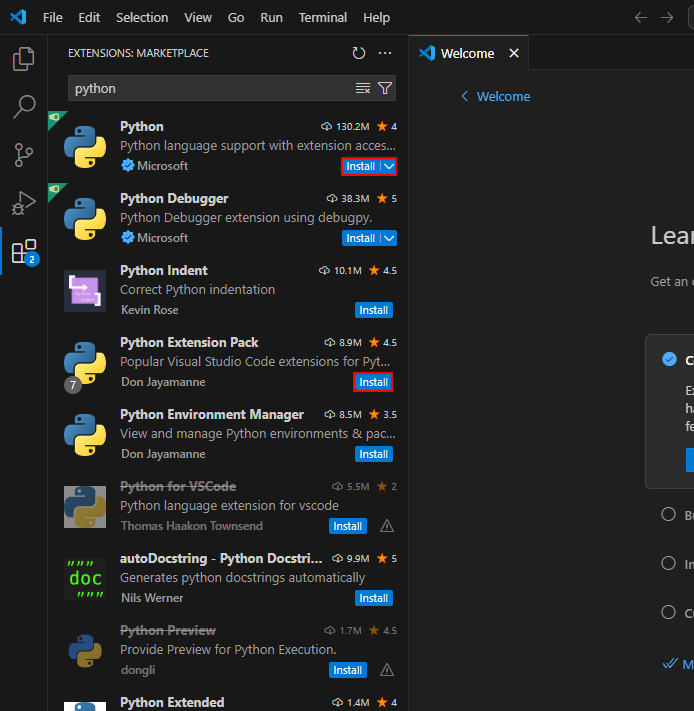
Task: Install the Python Debugger extension
Action: point(361,238)
